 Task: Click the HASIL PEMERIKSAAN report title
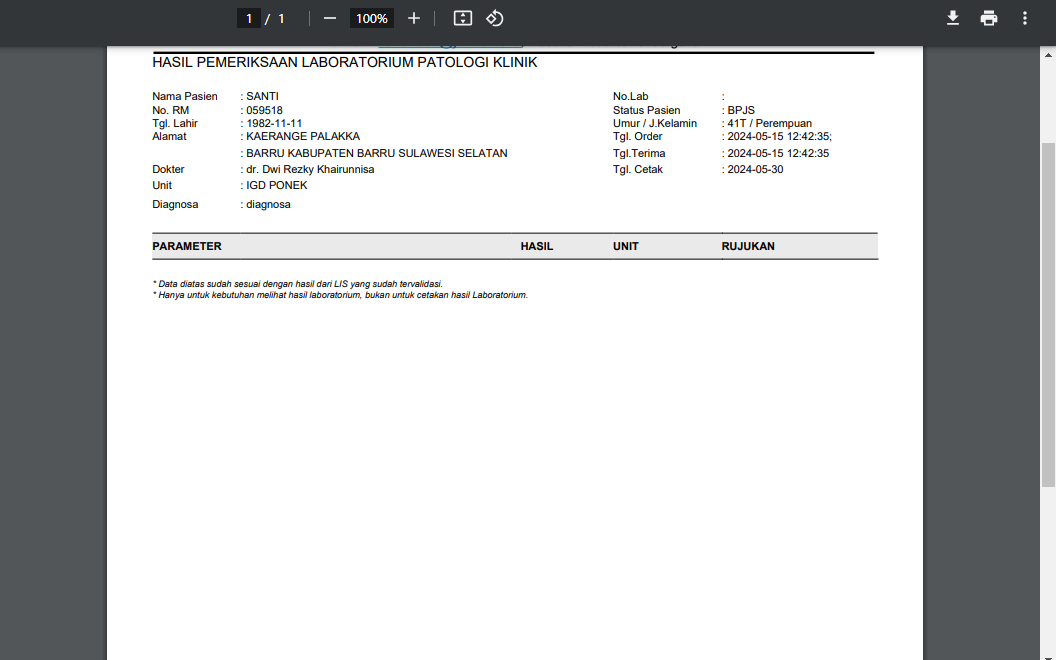(344, 62)
